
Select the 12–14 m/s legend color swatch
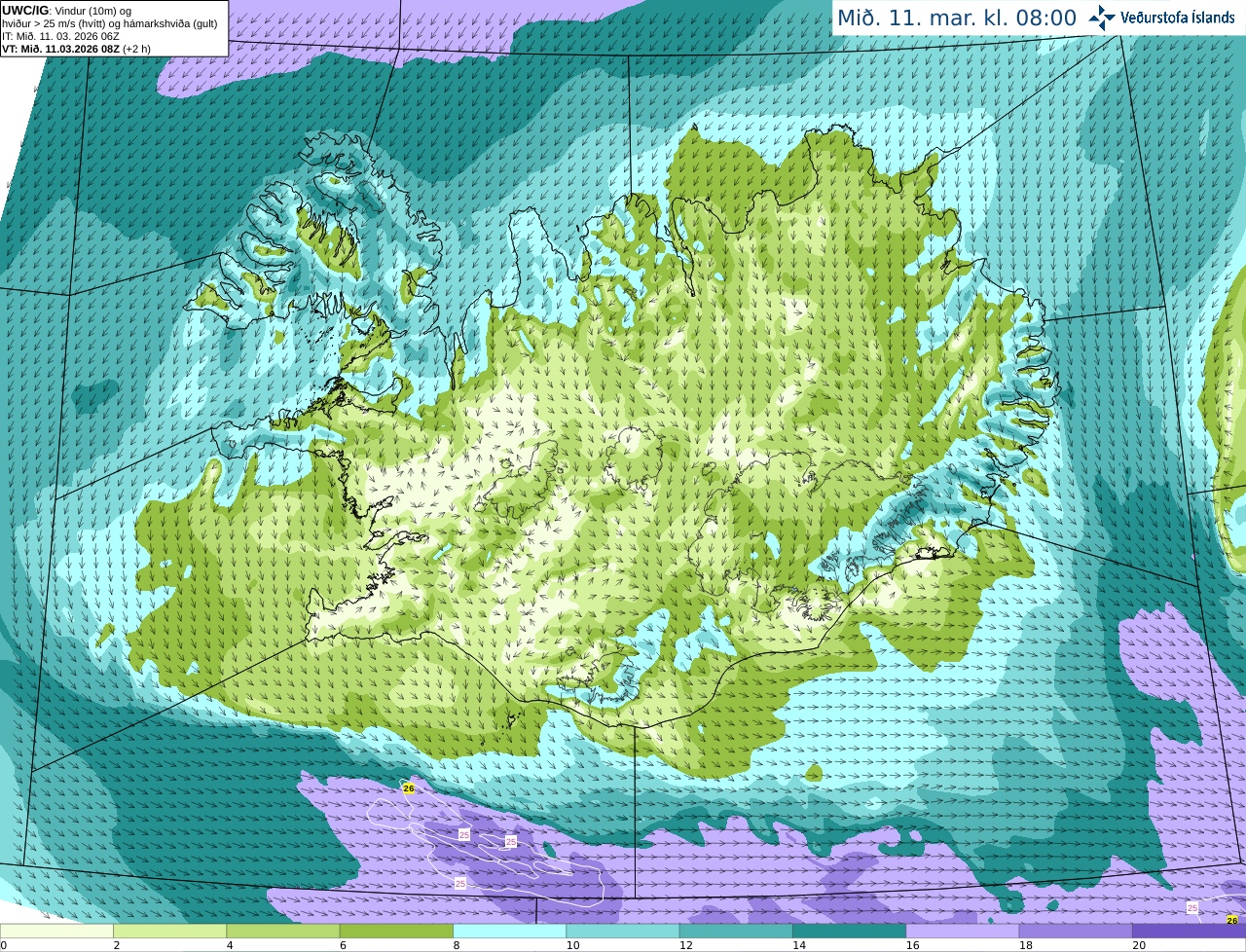tap(736, 931)
